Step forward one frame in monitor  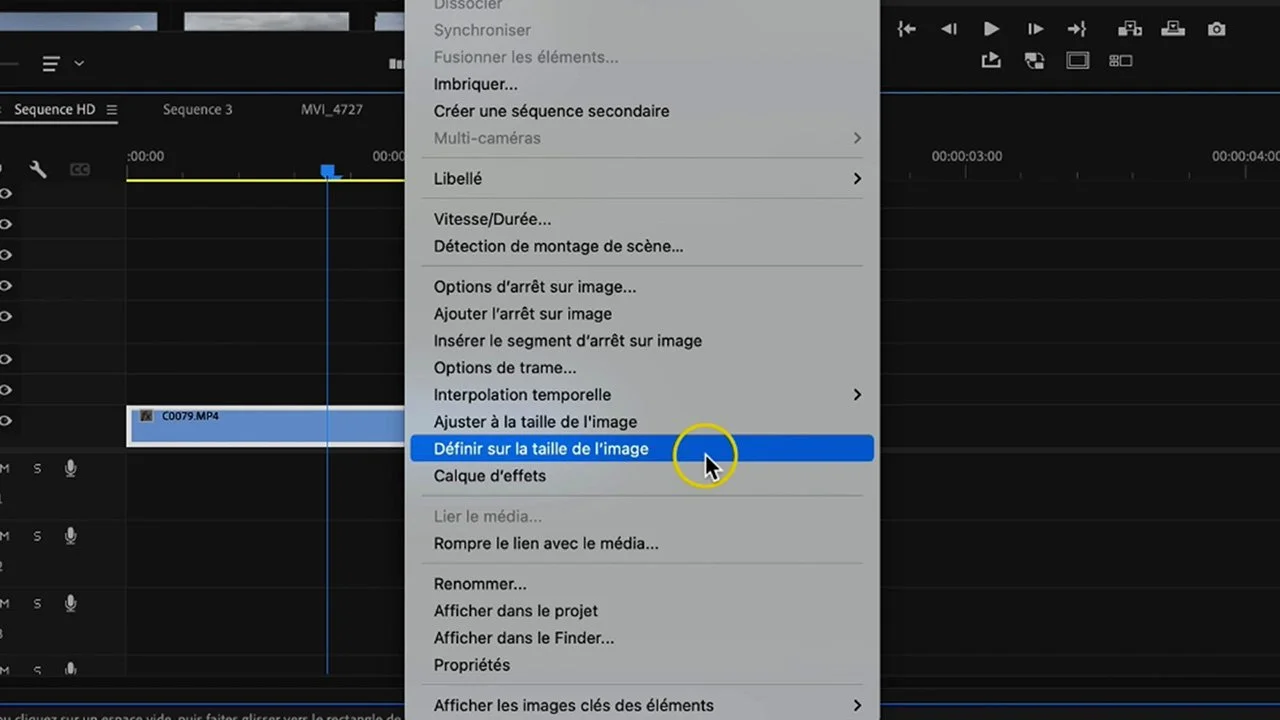tap(1035, 29)
